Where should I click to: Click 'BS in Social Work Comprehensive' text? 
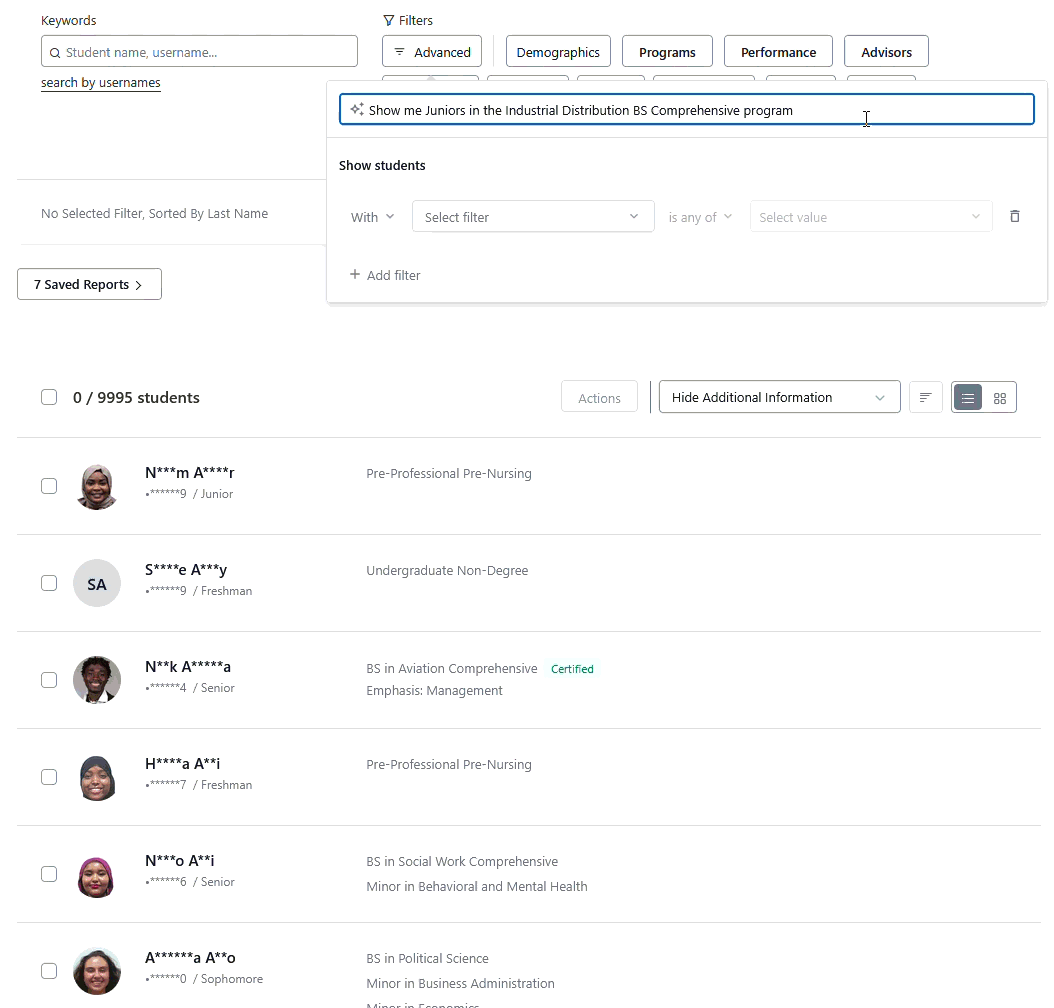[x=462, y=862]
